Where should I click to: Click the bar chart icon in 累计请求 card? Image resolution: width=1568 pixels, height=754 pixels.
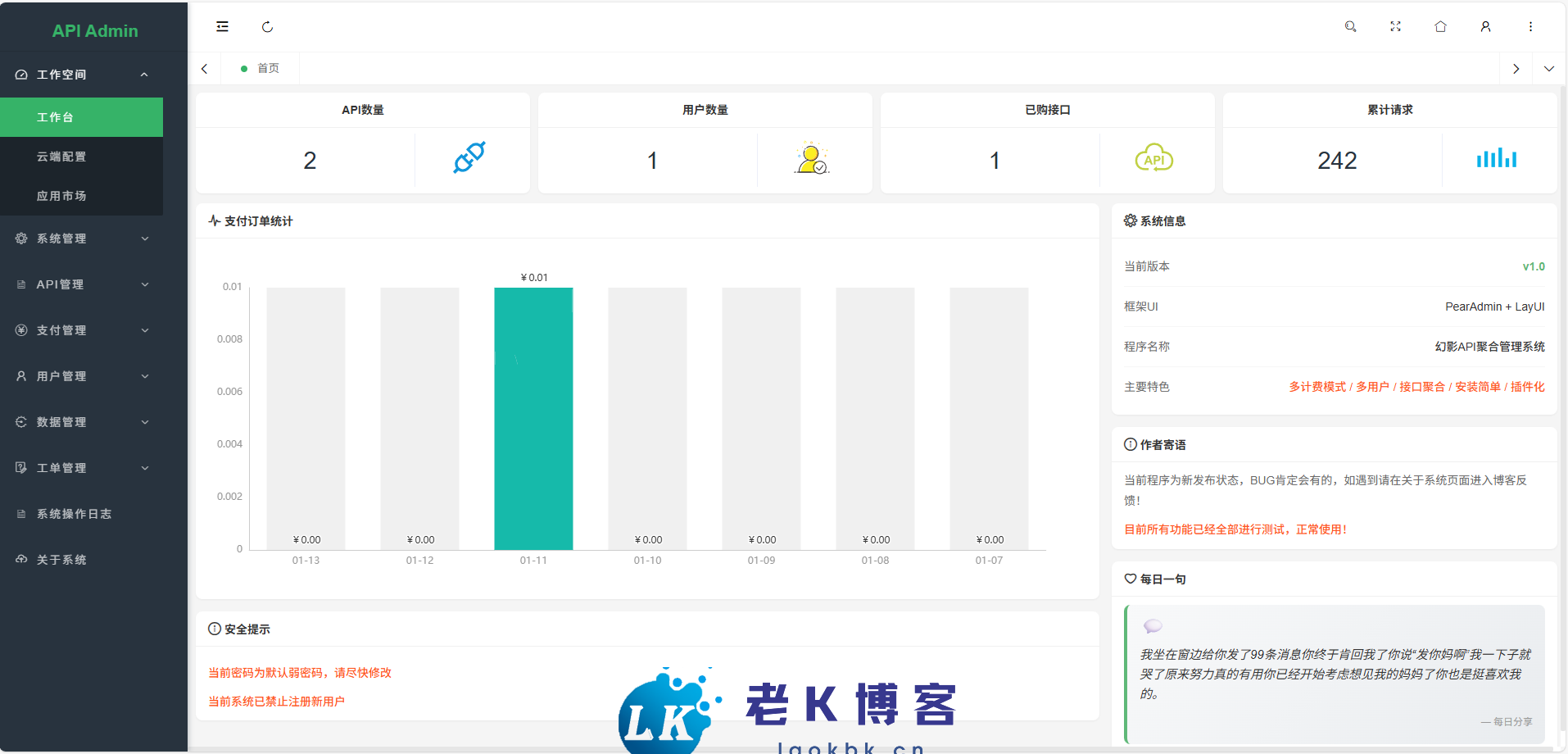pyautogui.click(x=1496, y=159)
